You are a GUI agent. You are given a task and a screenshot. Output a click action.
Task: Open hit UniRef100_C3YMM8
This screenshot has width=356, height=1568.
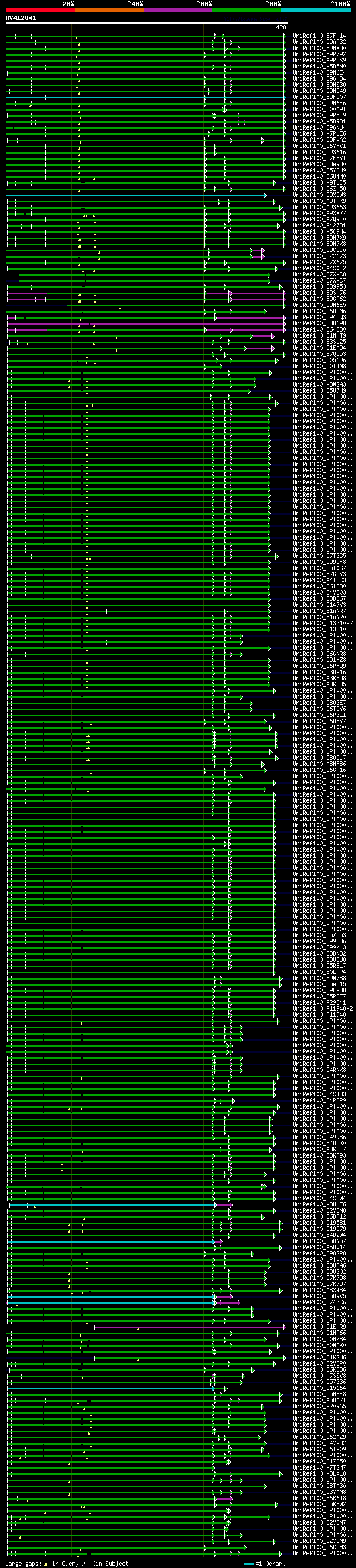pos(319,1491)
